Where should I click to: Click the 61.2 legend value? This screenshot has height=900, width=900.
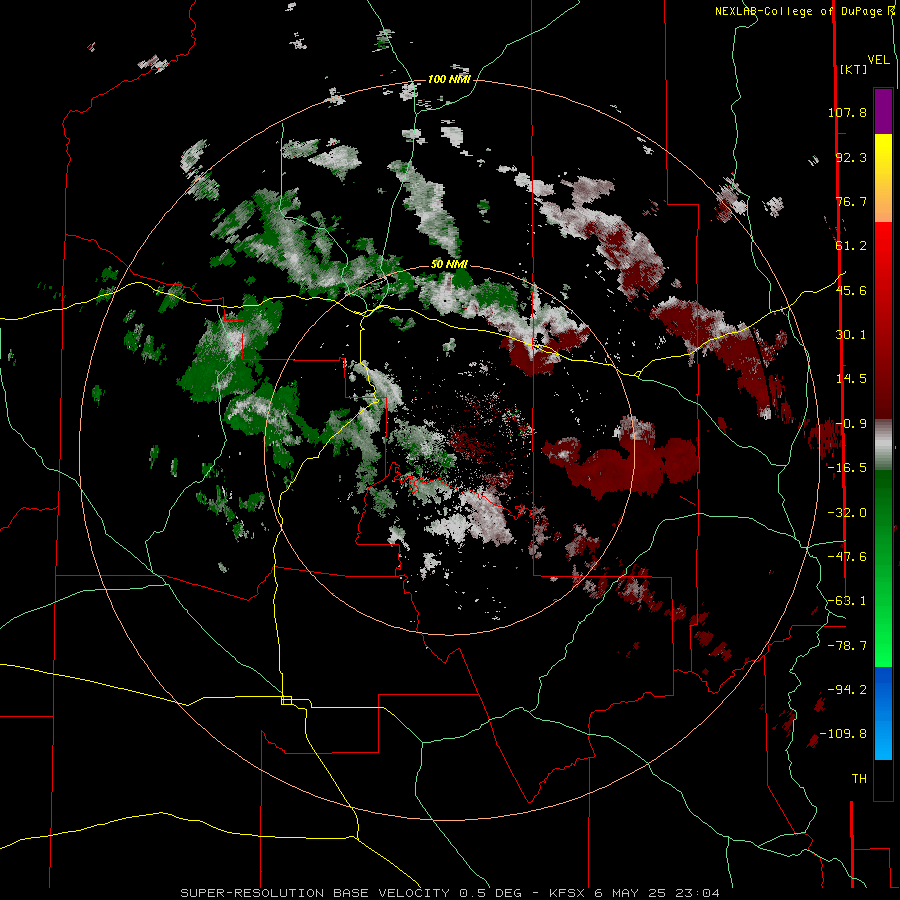point(851,246)
